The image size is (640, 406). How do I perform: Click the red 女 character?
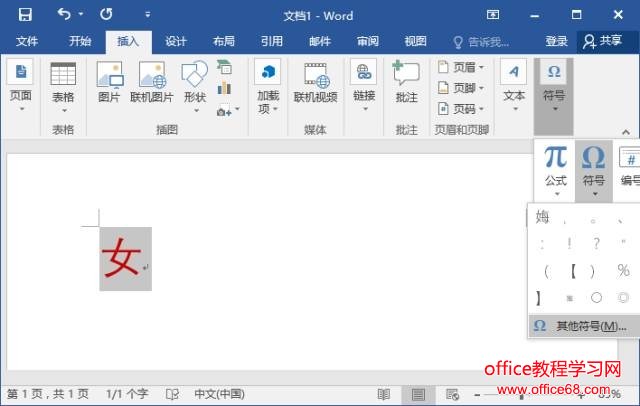pos(121,258)
